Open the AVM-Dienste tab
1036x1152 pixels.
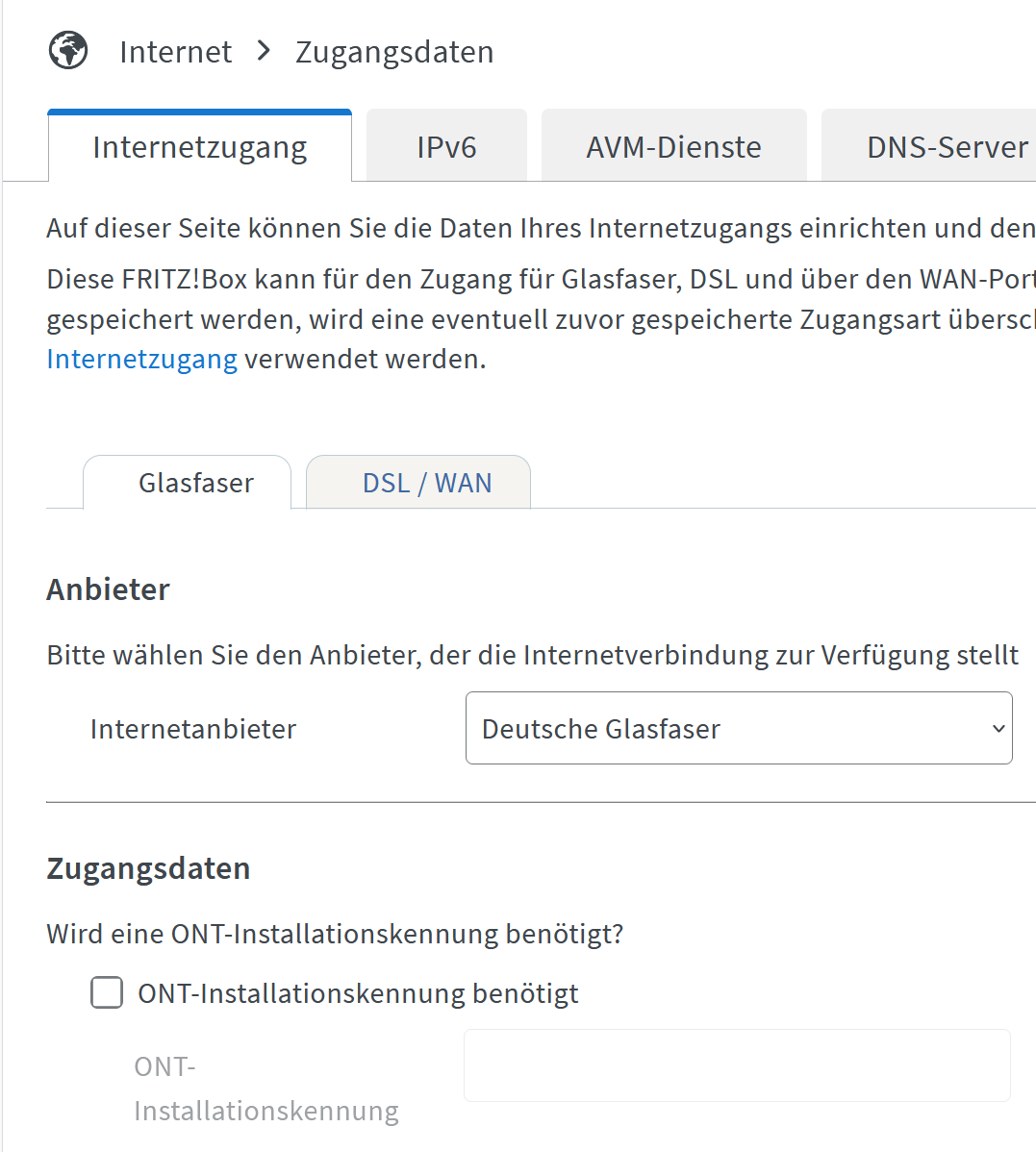(x=673, y=145)
